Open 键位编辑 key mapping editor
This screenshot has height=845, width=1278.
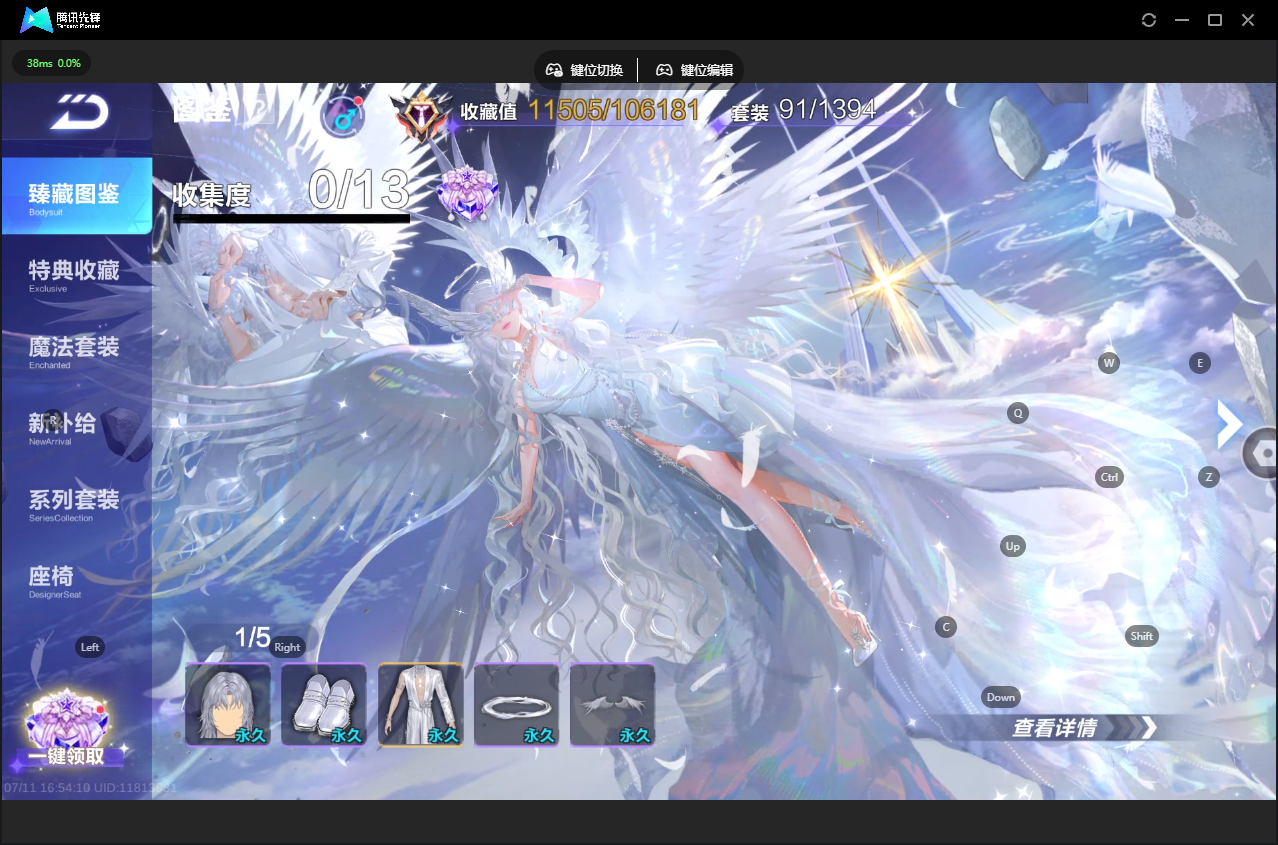click(x=694, y=70)
